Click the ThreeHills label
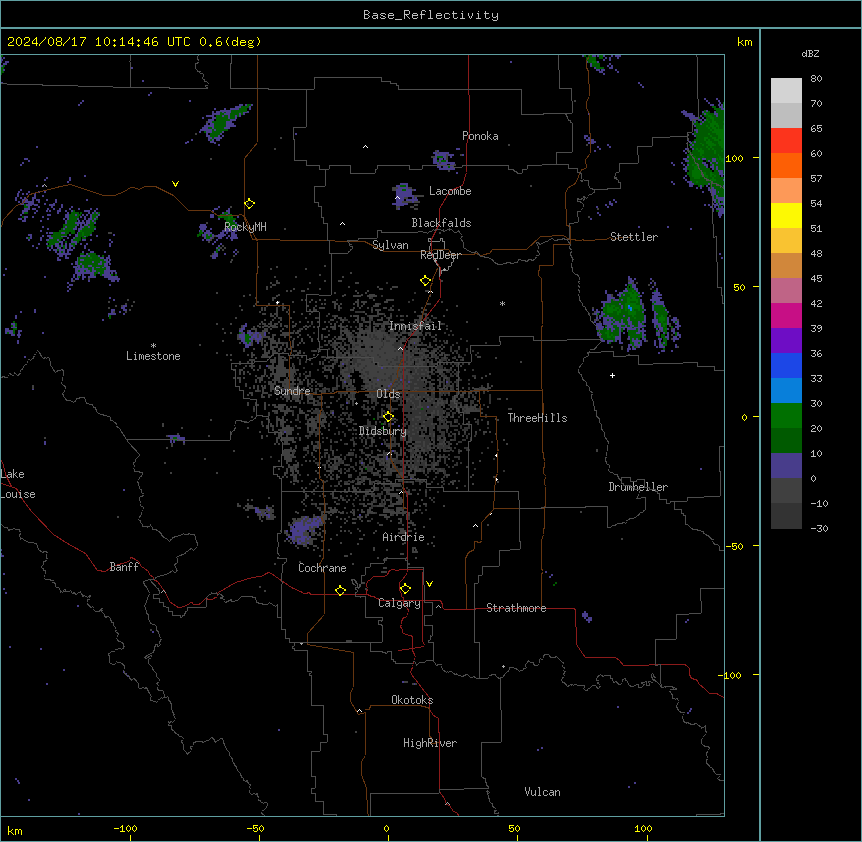 point(537,418)
